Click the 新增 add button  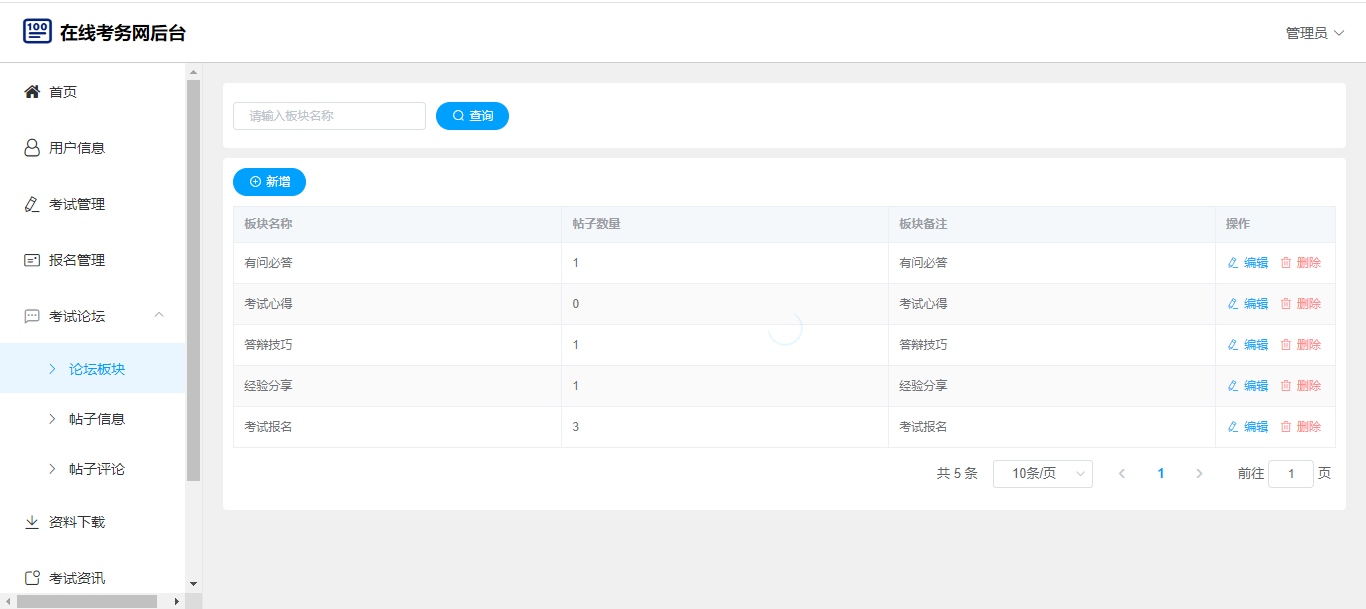(269, 182)
